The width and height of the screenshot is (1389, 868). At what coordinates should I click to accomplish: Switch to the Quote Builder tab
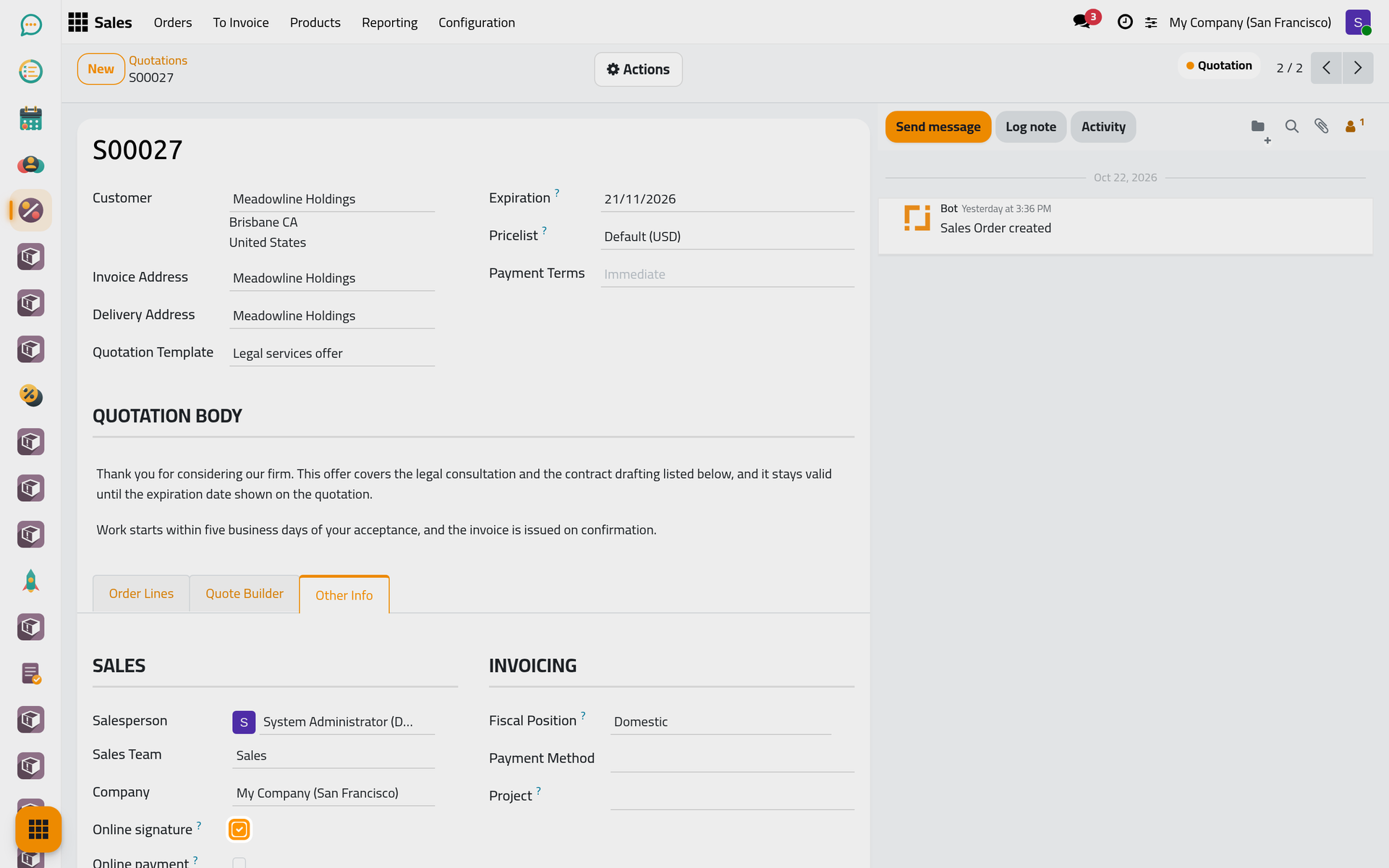tap(245, 594)
